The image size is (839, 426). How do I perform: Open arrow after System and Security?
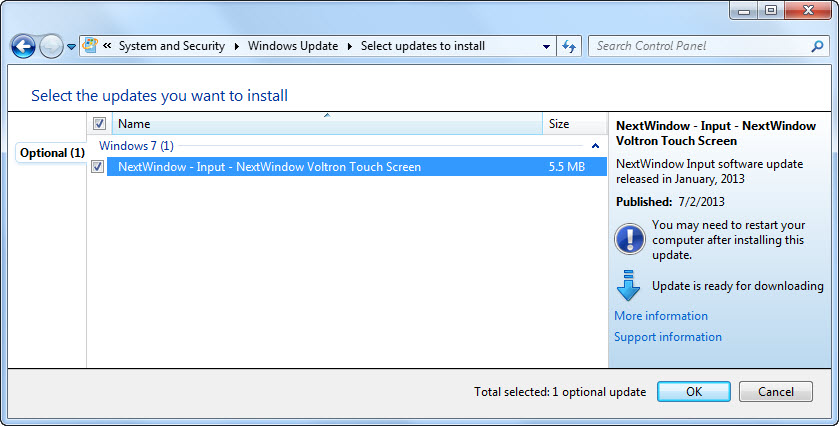click(x=237, y=47)
